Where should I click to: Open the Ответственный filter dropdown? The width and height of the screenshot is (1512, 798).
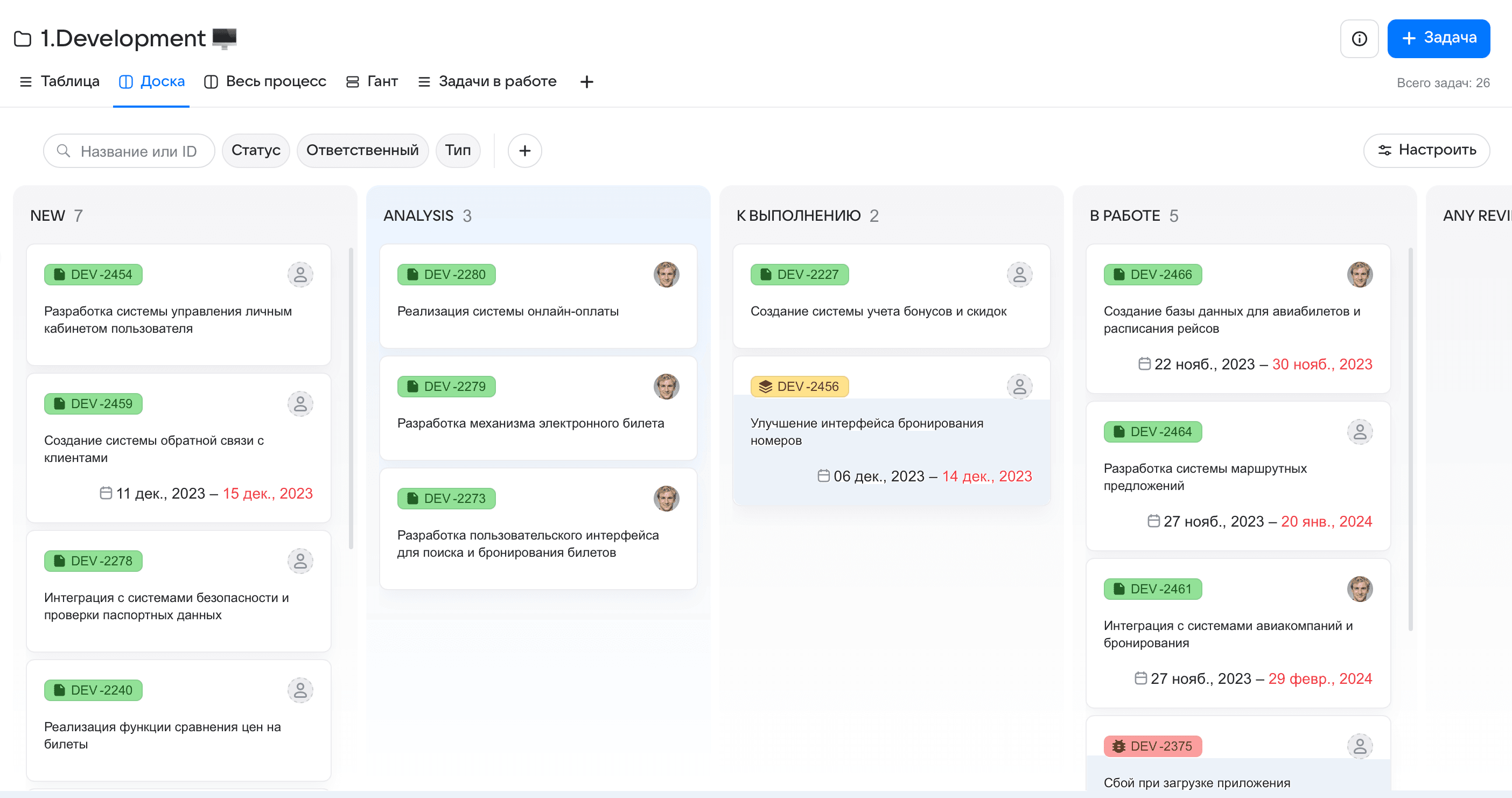[362, 151]
